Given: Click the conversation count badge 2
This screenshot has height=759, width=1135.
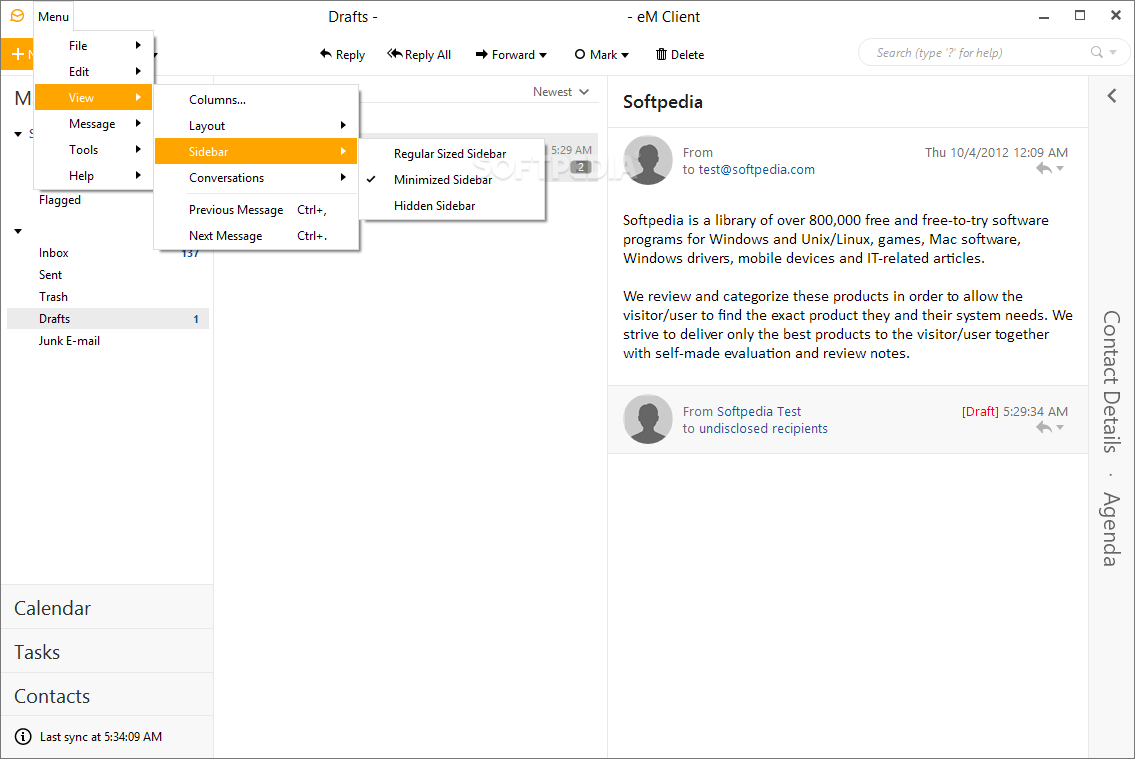Looking at the screenshot, I should pos(581,167).
